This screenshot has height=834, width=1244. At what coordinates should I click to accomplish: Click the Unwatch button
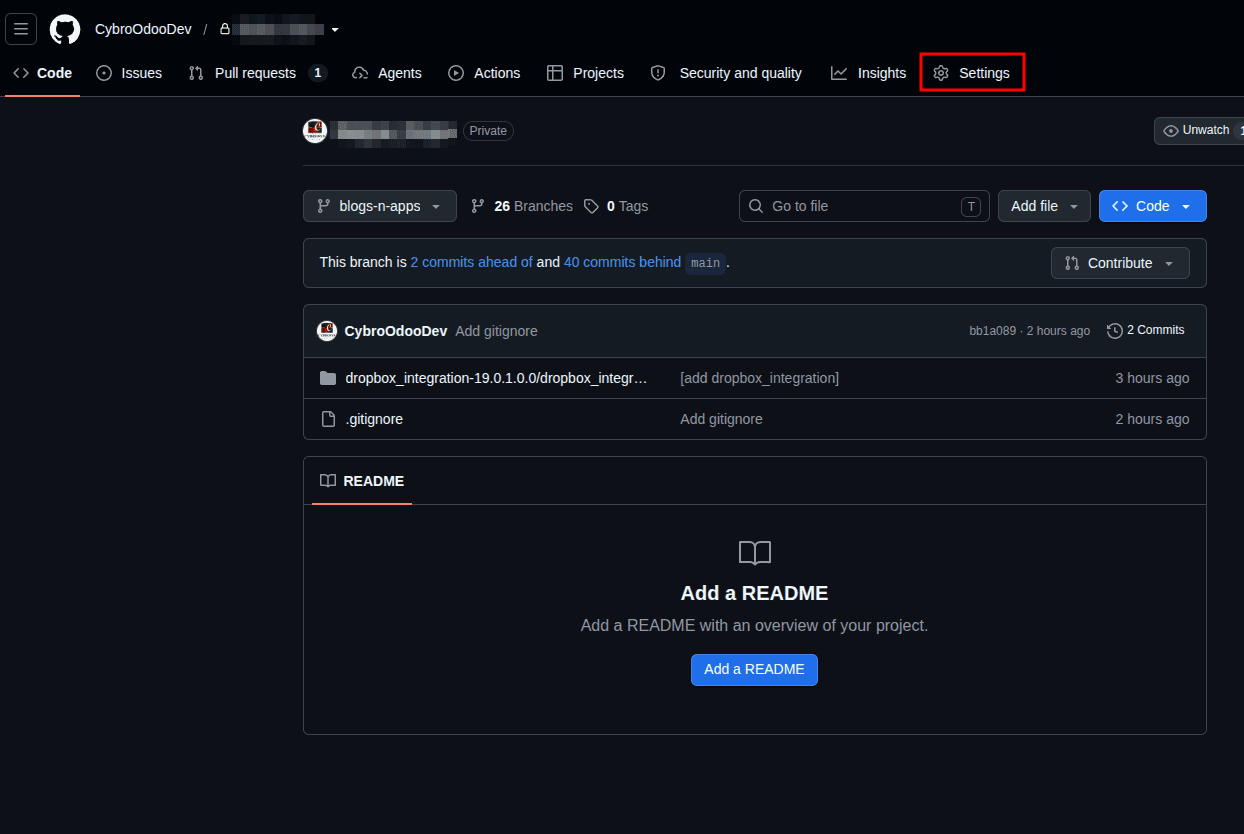(1199, 131)
